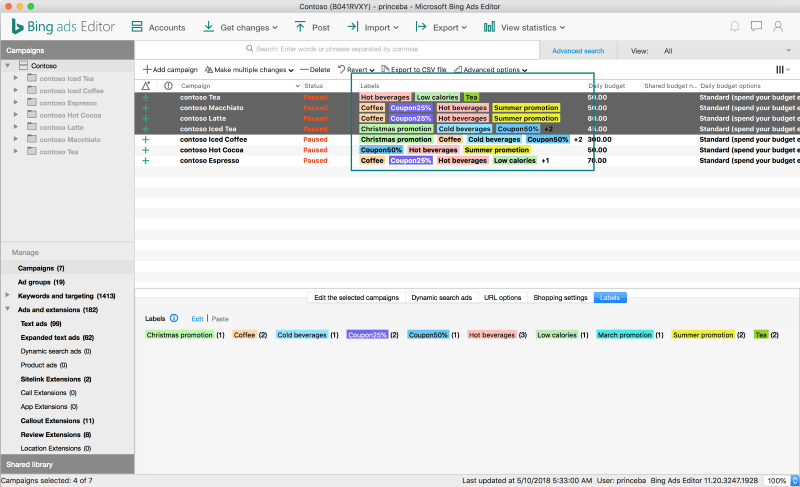Viewport: 800px width, 487px height.
Task: Click Add campaign button
Action: (170, 70)
